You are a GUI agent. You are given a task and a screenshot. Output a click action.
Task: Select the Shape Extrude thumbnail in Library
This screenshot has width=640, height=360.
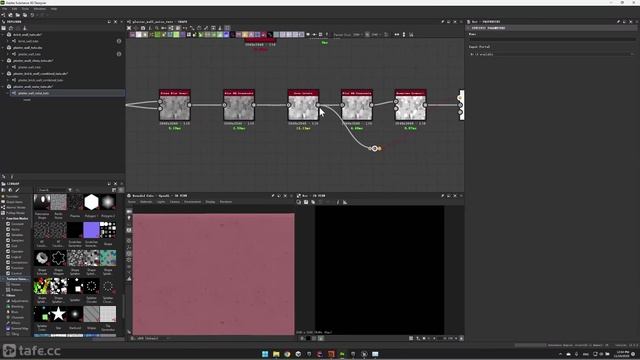tap(42, 258)
